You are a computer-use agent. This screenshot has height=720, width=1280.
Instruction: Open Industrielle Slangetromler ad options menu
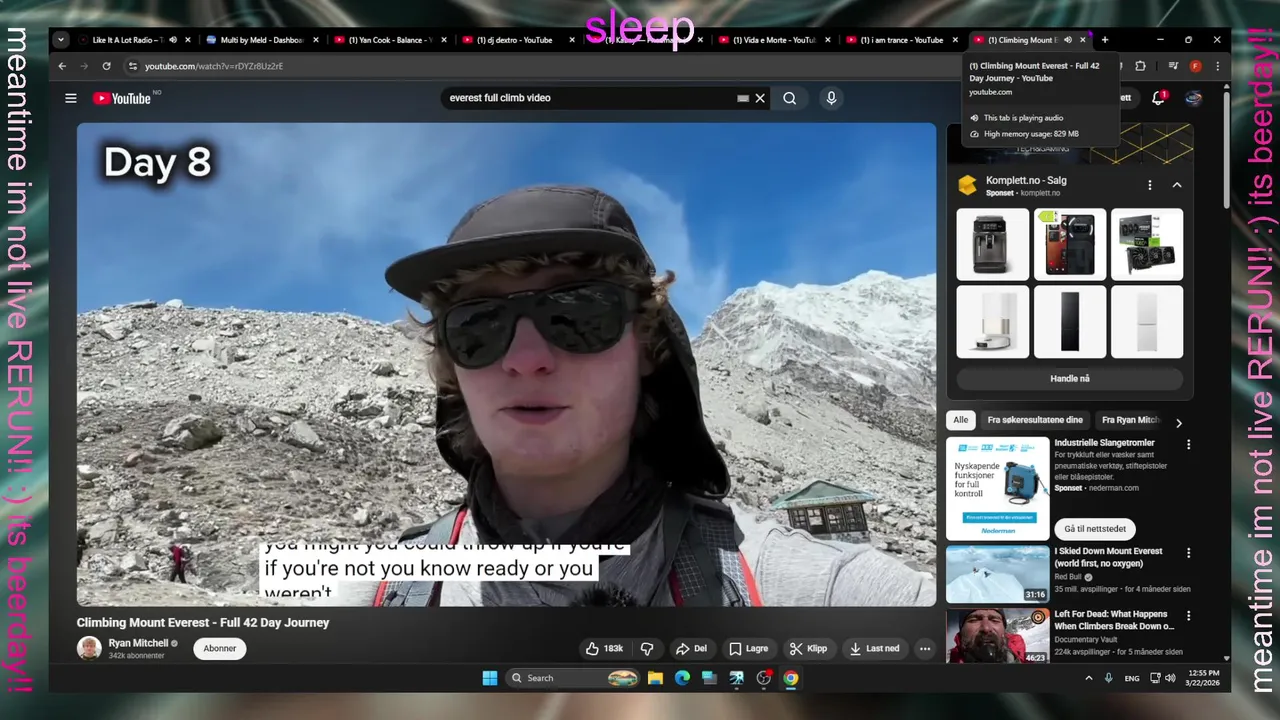coord(1189,444)
